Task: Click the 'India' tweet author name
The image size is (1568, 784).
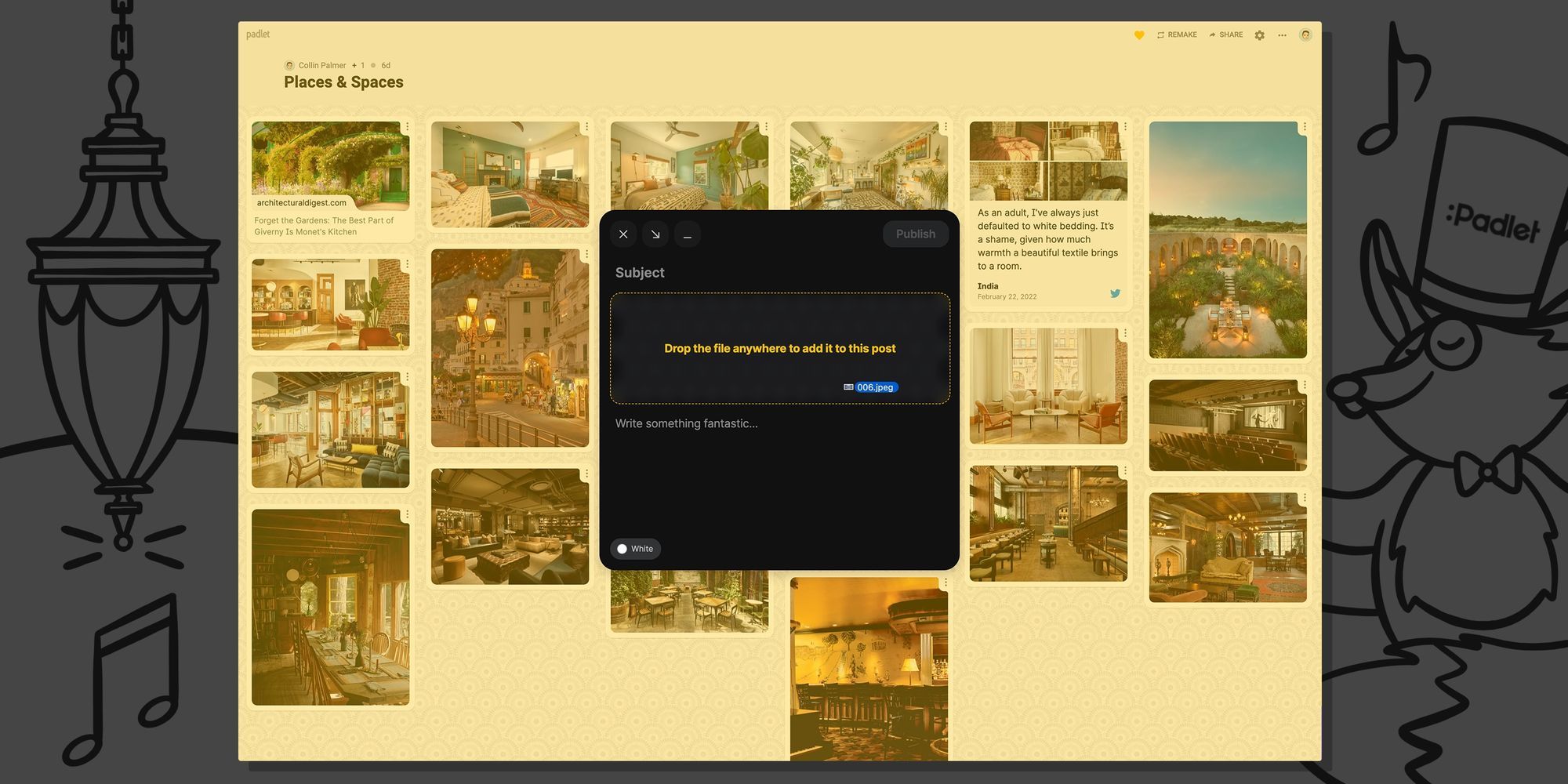Action: 988,286
